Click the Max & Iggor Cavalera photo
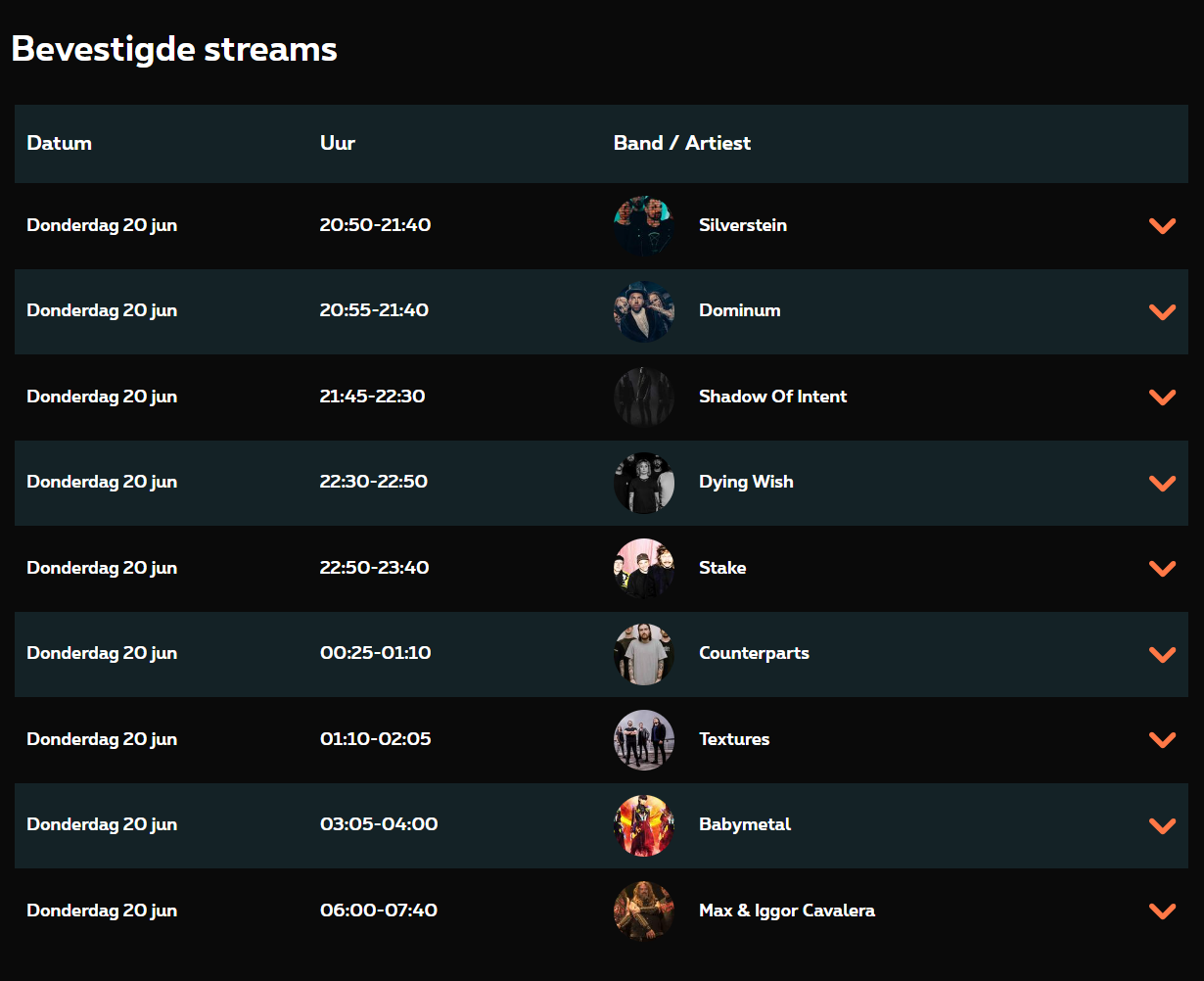This screenshot has width=1204, height=981. pos(644,911)
